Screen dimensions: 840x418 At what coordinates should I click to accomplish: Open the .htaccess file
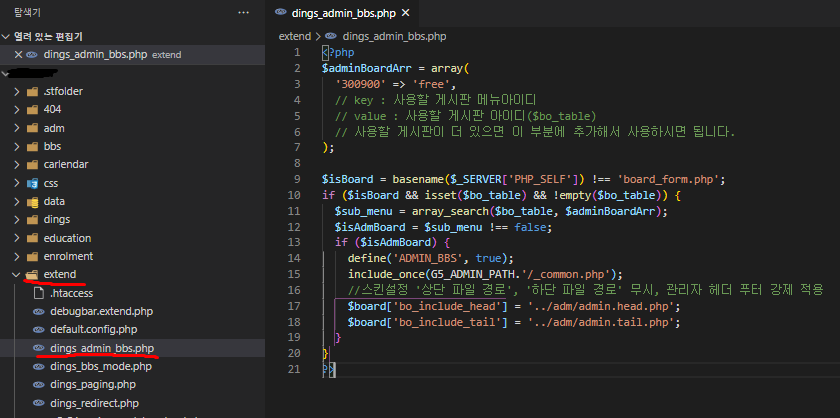coord(73,293)
